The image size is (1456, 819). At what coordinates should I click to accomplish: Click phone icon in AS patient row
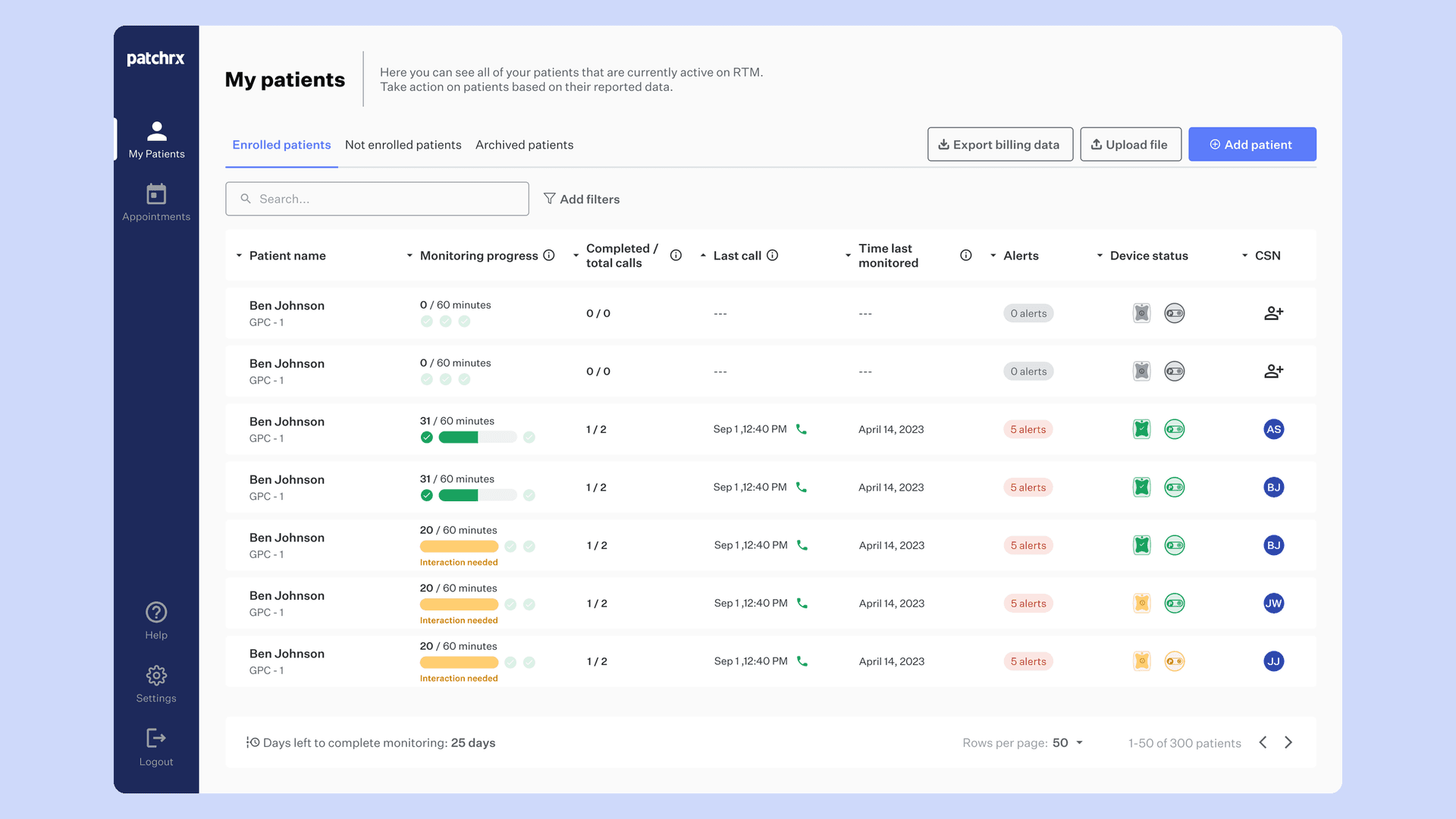click(802, 429)
